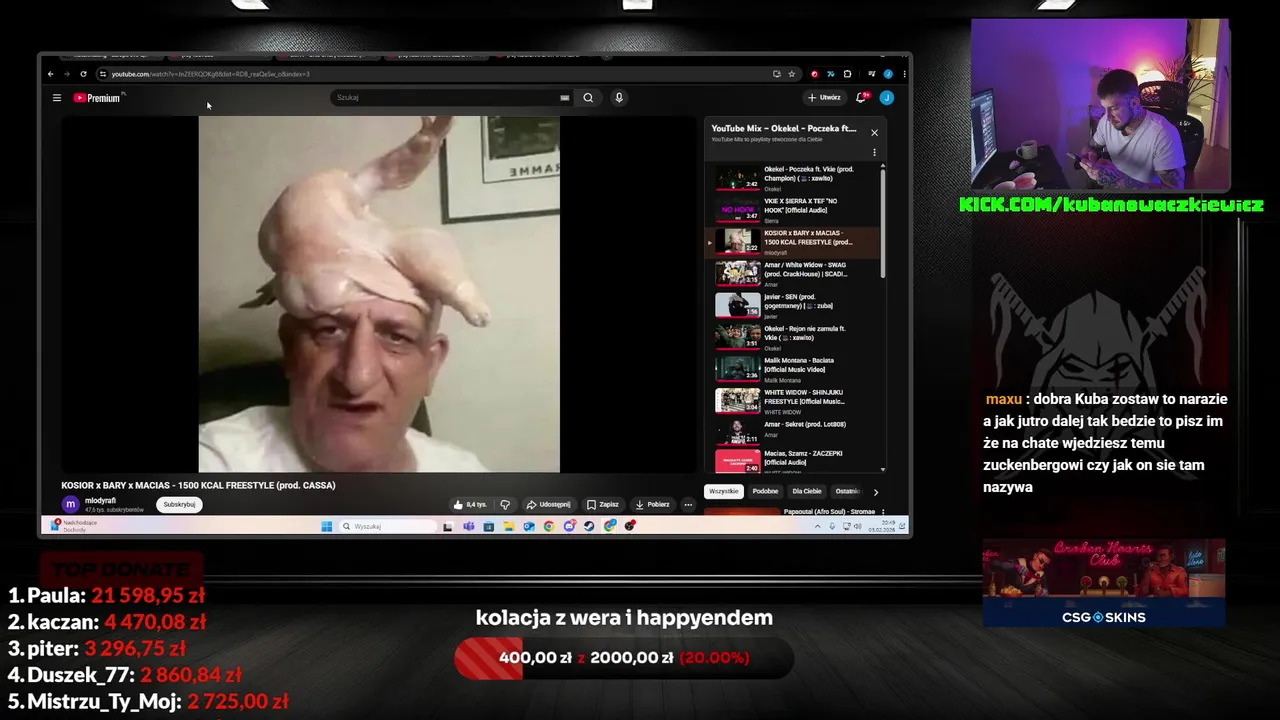Open the on-screen keyboard icon in search
1280x720 pixels.
(x=565, y=98)
